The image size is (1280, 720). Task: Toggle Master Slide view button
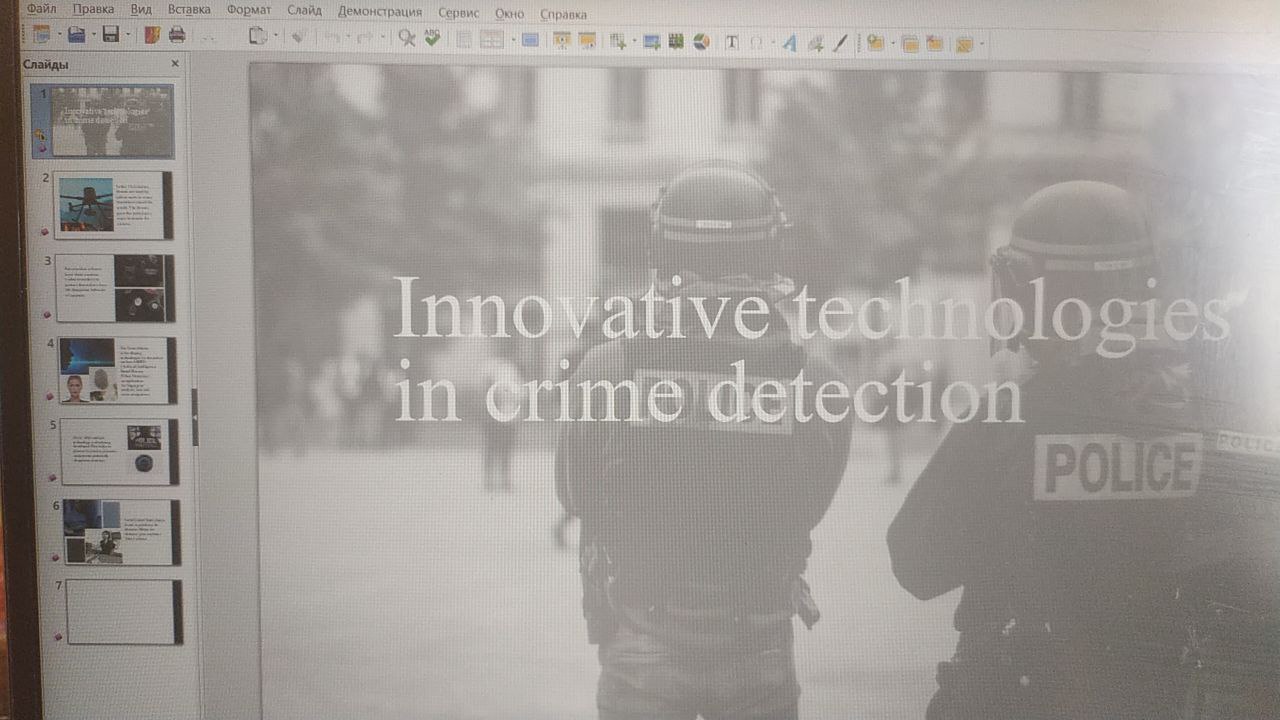(530, 39)
